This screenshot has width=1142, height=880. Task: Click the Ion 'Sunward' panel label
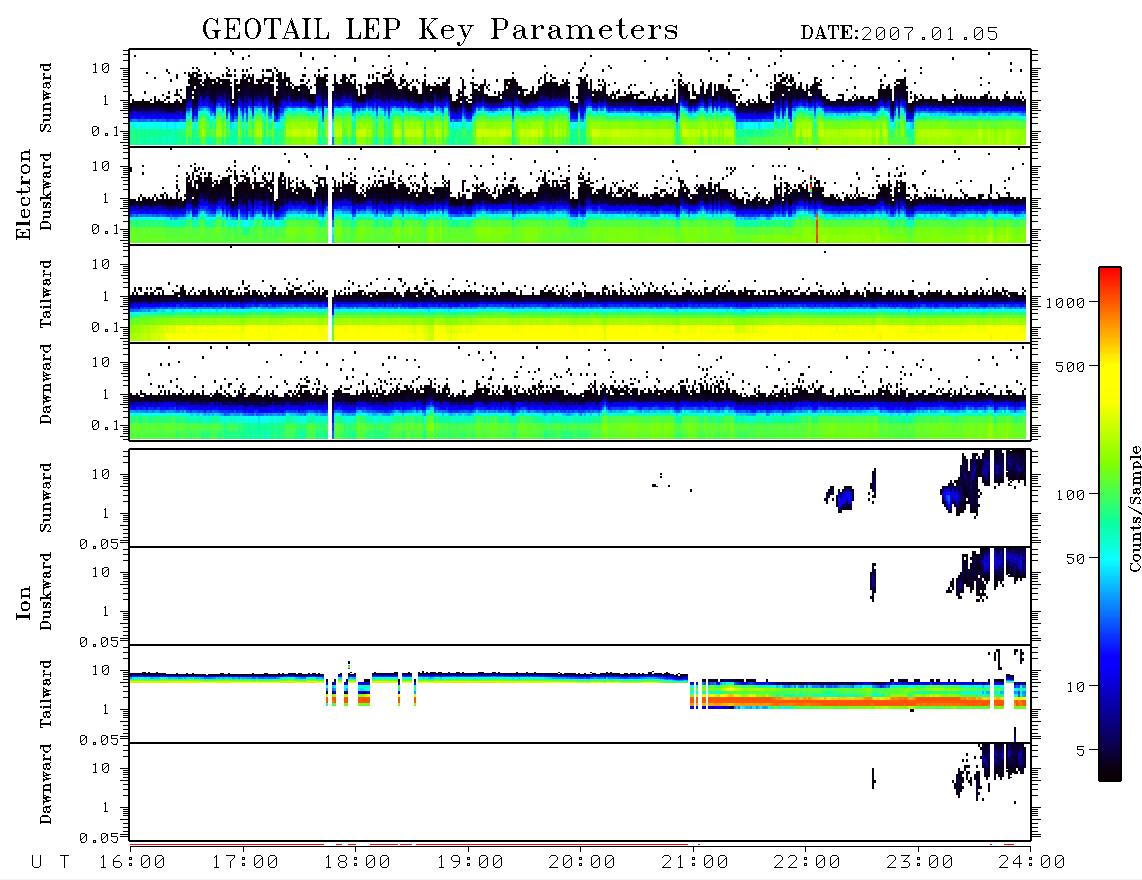click(46, 498)
